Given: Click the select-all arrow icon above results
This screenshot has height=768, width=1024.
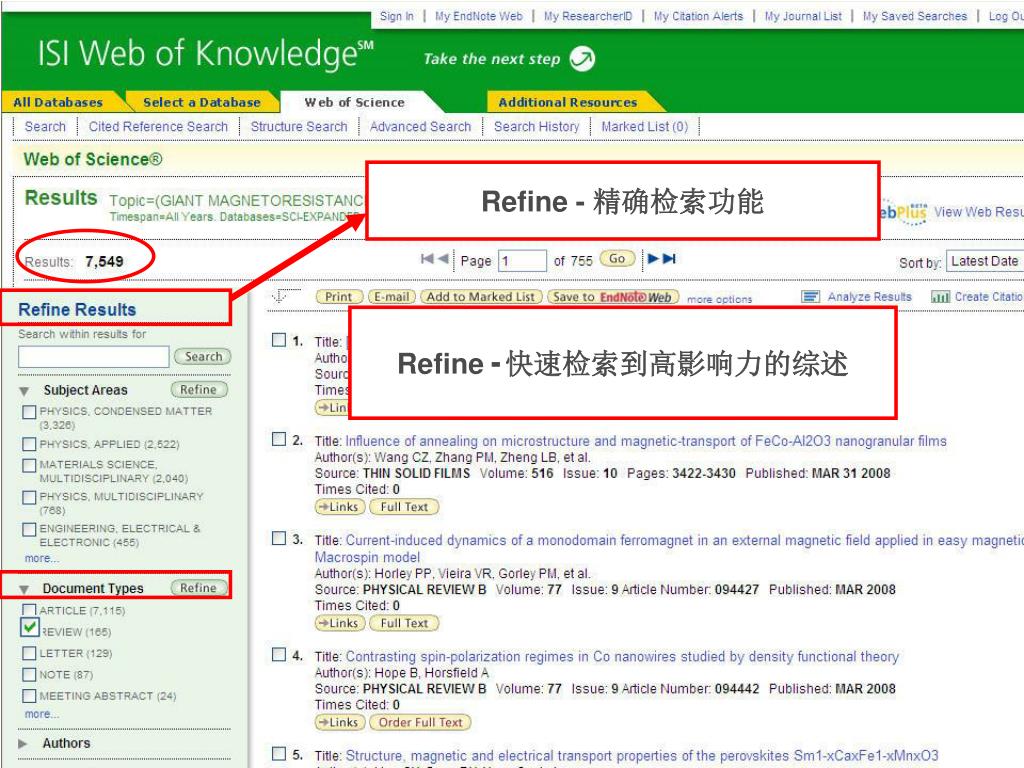Looking at the screenshot, I should tap(280, 296).
